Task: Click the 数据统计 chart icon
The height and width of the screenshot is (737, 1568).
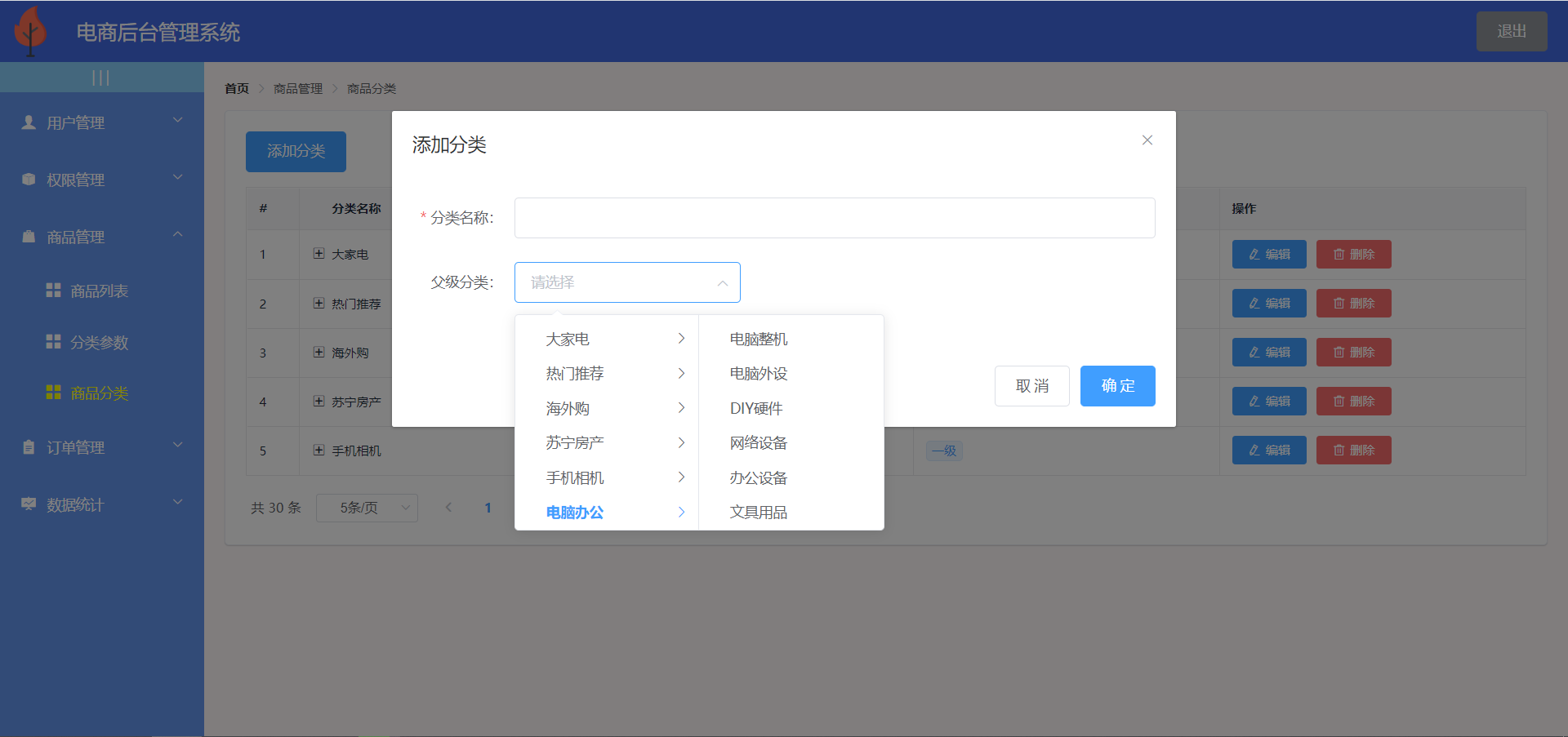Action: [27, 504]
